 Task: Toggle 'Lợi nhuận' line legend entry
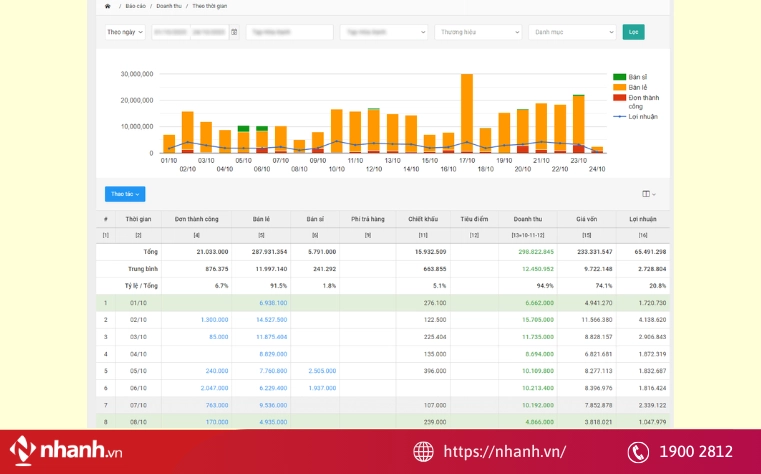pyautogui.click(x=636, y=117)
